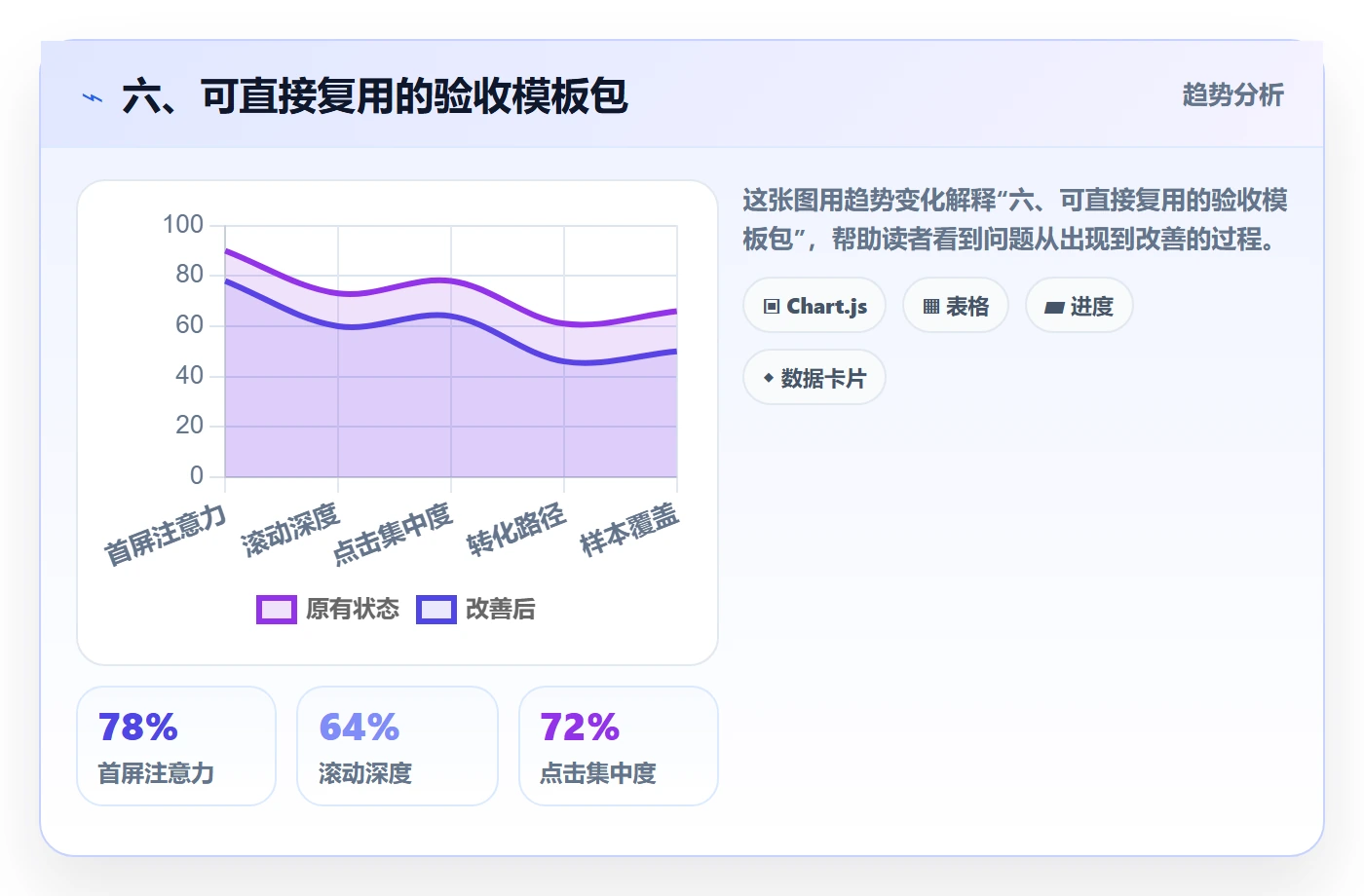Click the 40 y-axis value
Image resolution: width=1364 pixels, height=896 pixels.
190,375
